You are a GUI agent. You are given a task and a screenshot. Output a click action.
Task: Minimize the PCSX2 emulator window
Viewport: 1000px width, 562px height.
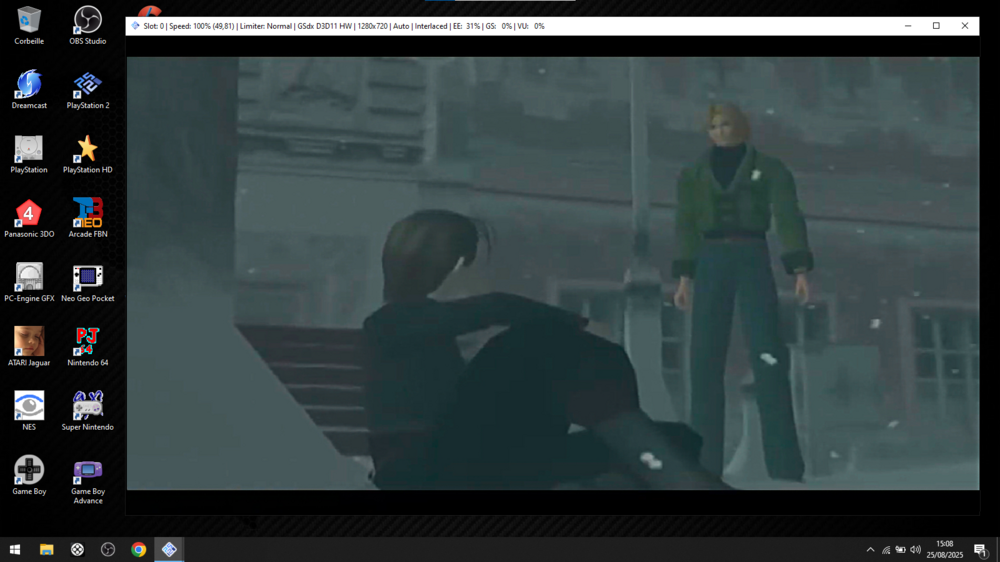(908, 26)
